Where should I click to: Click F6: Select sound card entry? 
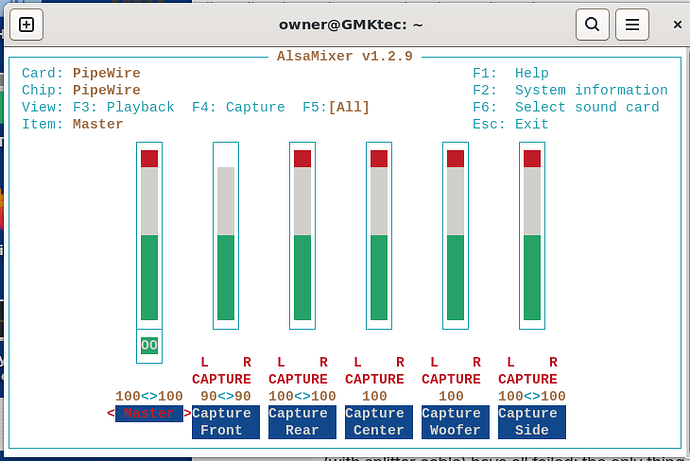point(566,107)
